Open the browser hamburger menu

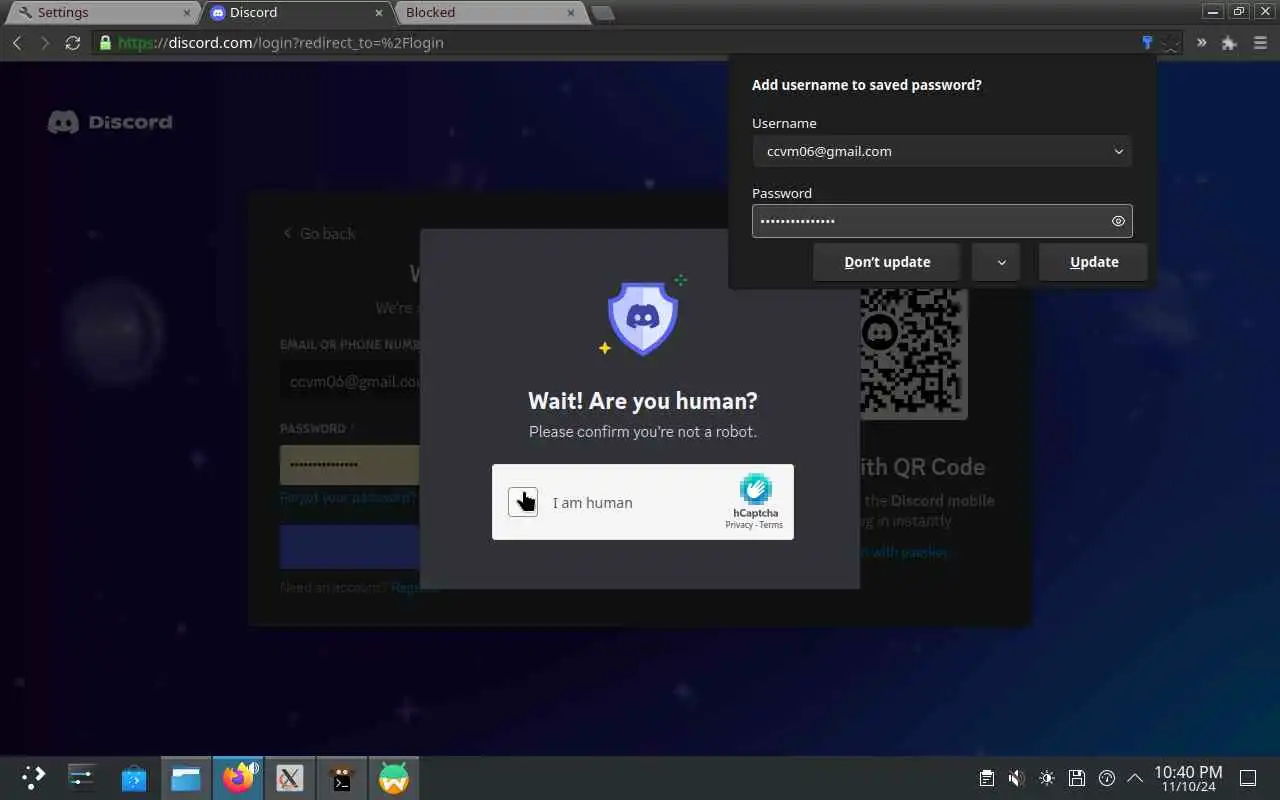tap(1260, 43)
